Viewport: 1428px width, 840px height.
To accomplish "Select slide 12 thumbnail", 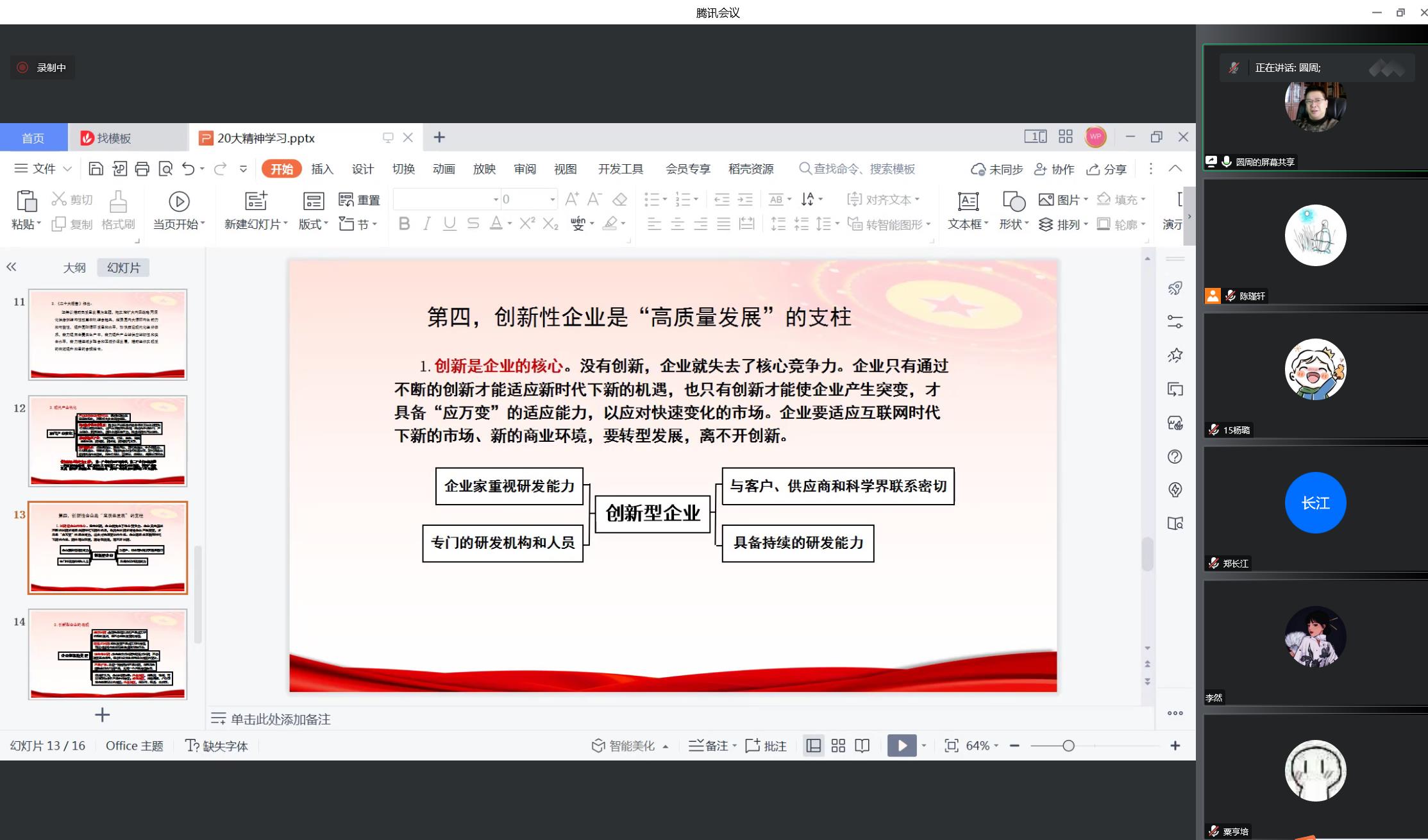I will coord(108,441).
